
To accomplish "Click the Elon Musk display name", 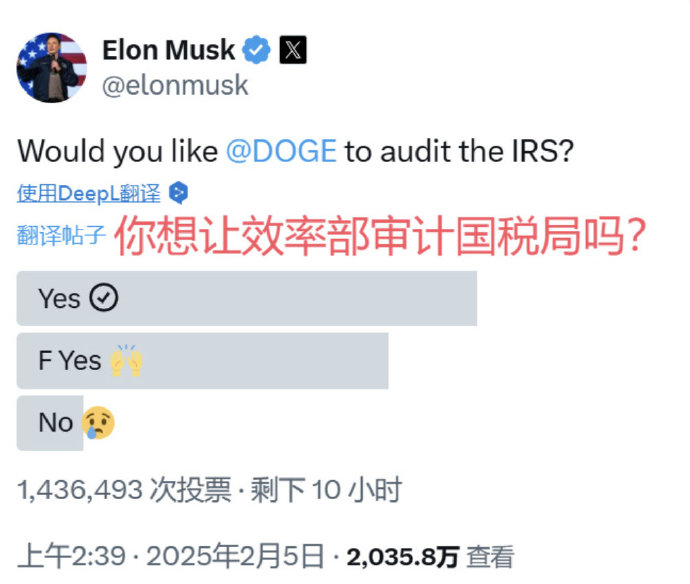I will pos(169,50).
